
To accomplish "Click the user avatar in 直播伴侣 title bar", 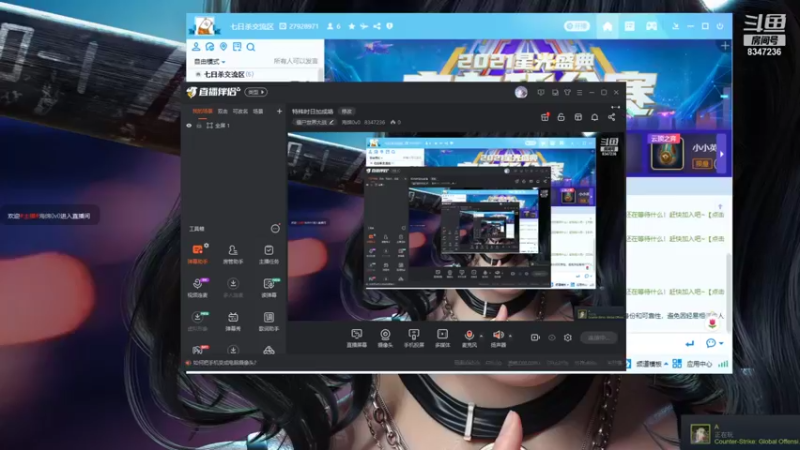I will pyautogui.click(x=521, y=92).
